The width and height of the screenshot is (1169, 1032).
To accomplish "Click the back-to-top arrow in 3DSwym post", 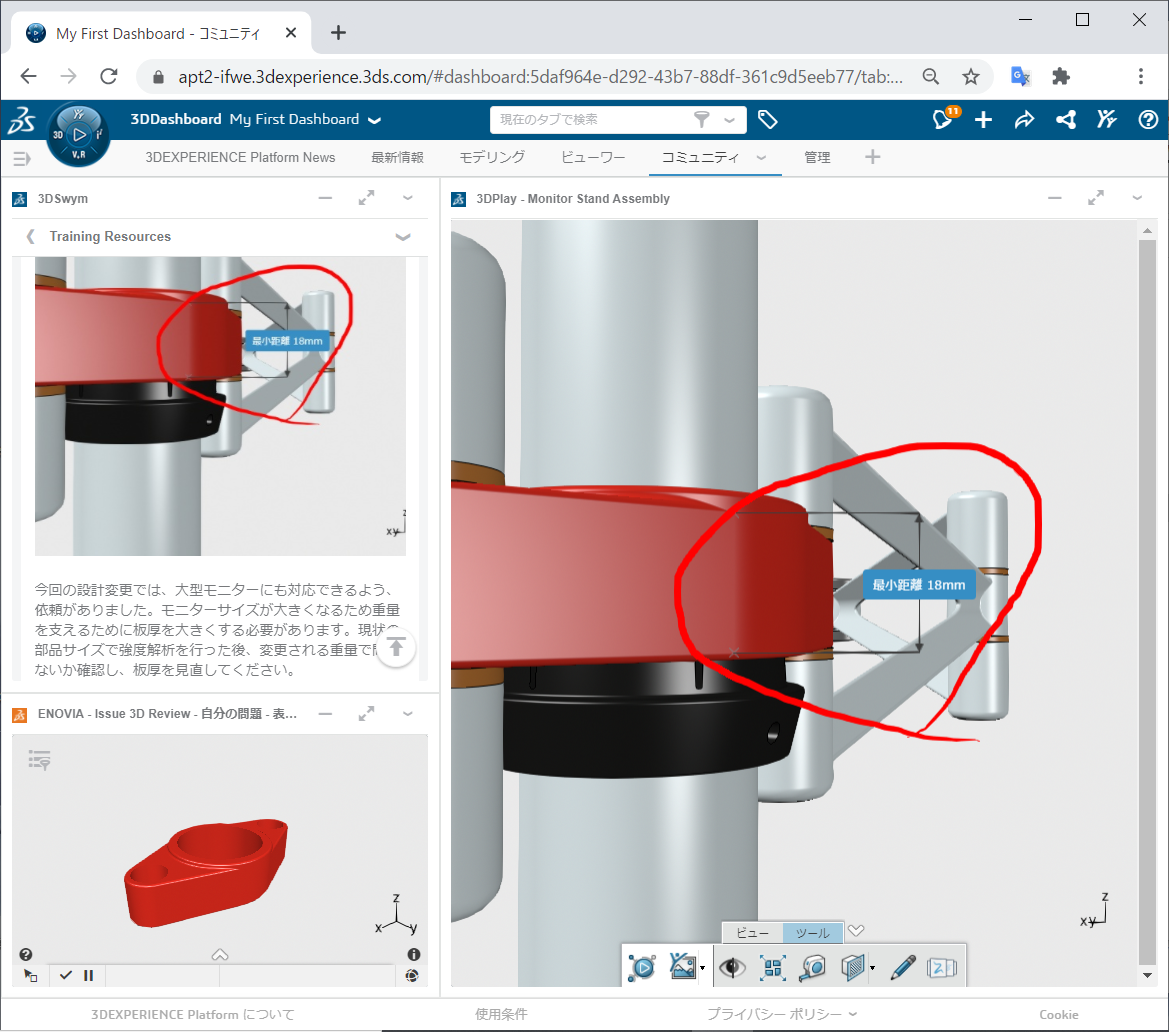I will 396,647.
